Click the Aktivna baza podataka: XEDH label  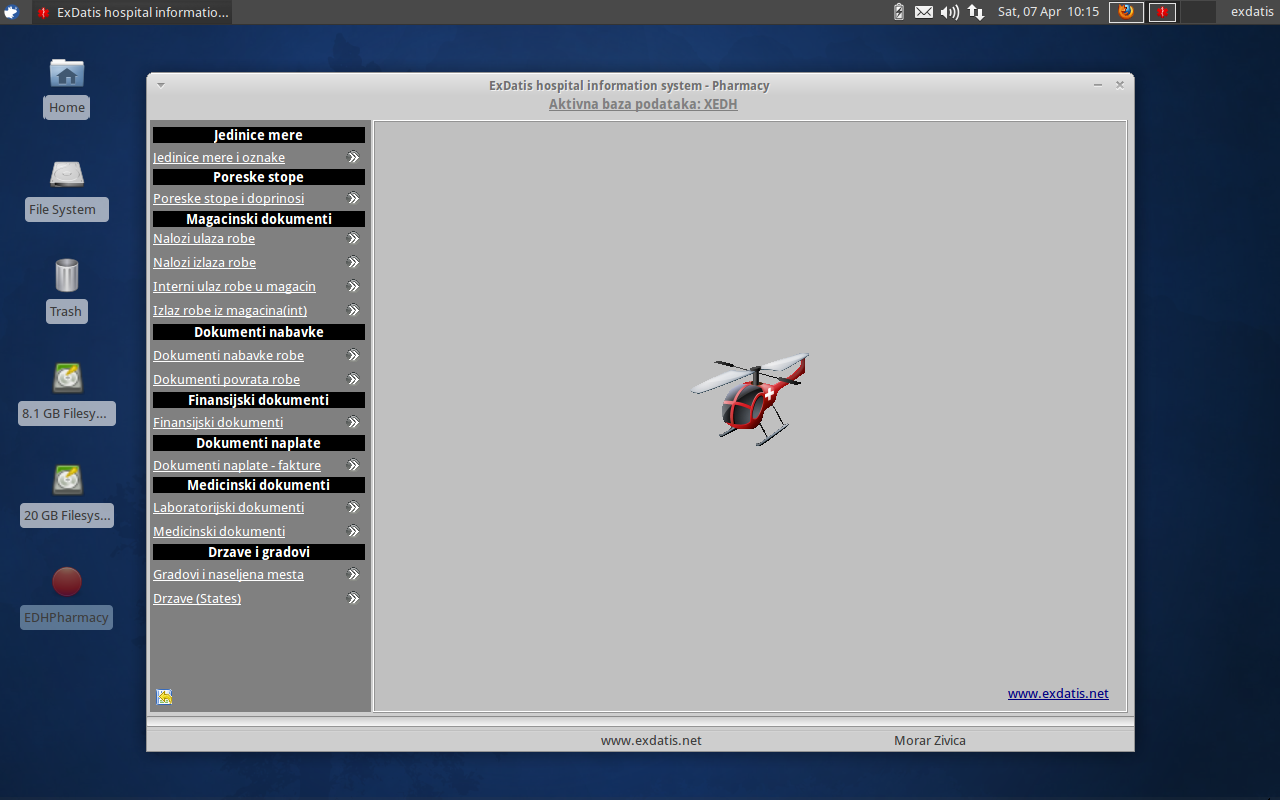[x=643, y=104]
